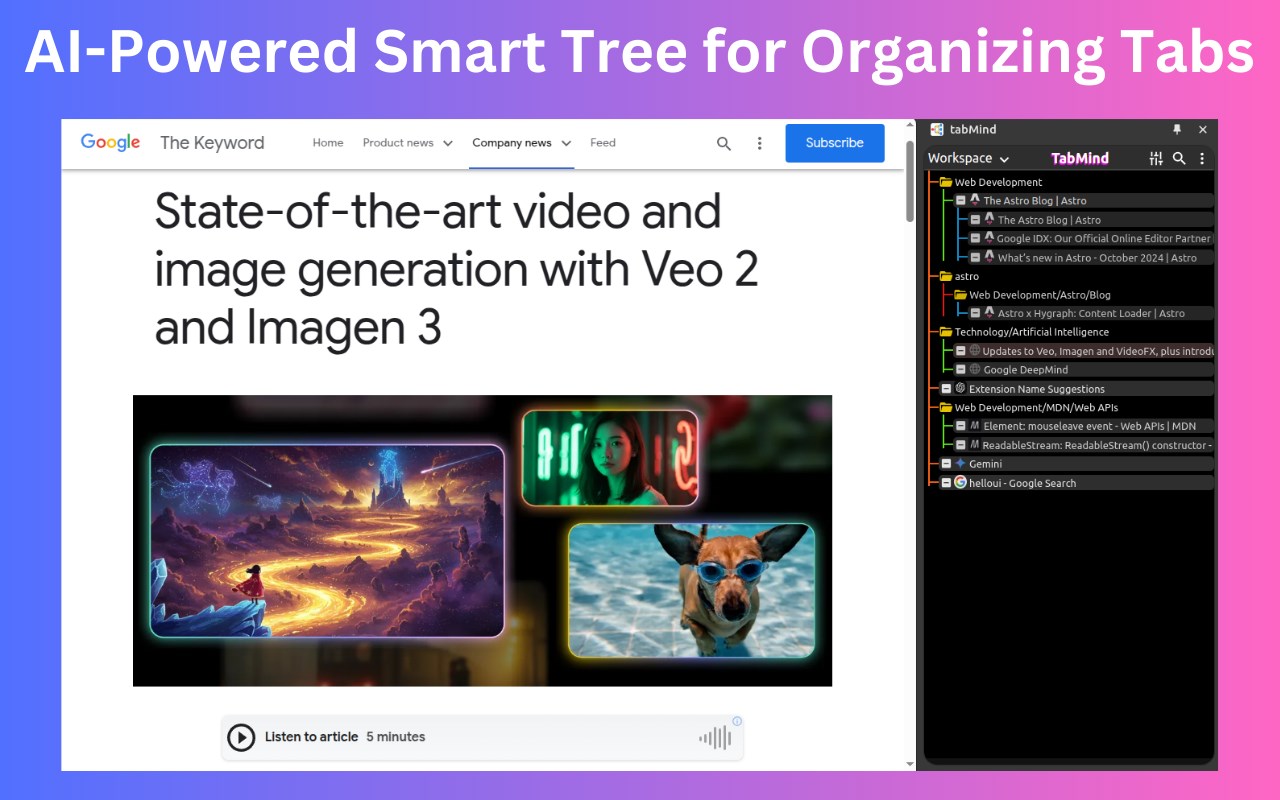Click the MDN icon on ReadableStream row
The width and height of the screenshot is (1280, 800).
[975, 445]
